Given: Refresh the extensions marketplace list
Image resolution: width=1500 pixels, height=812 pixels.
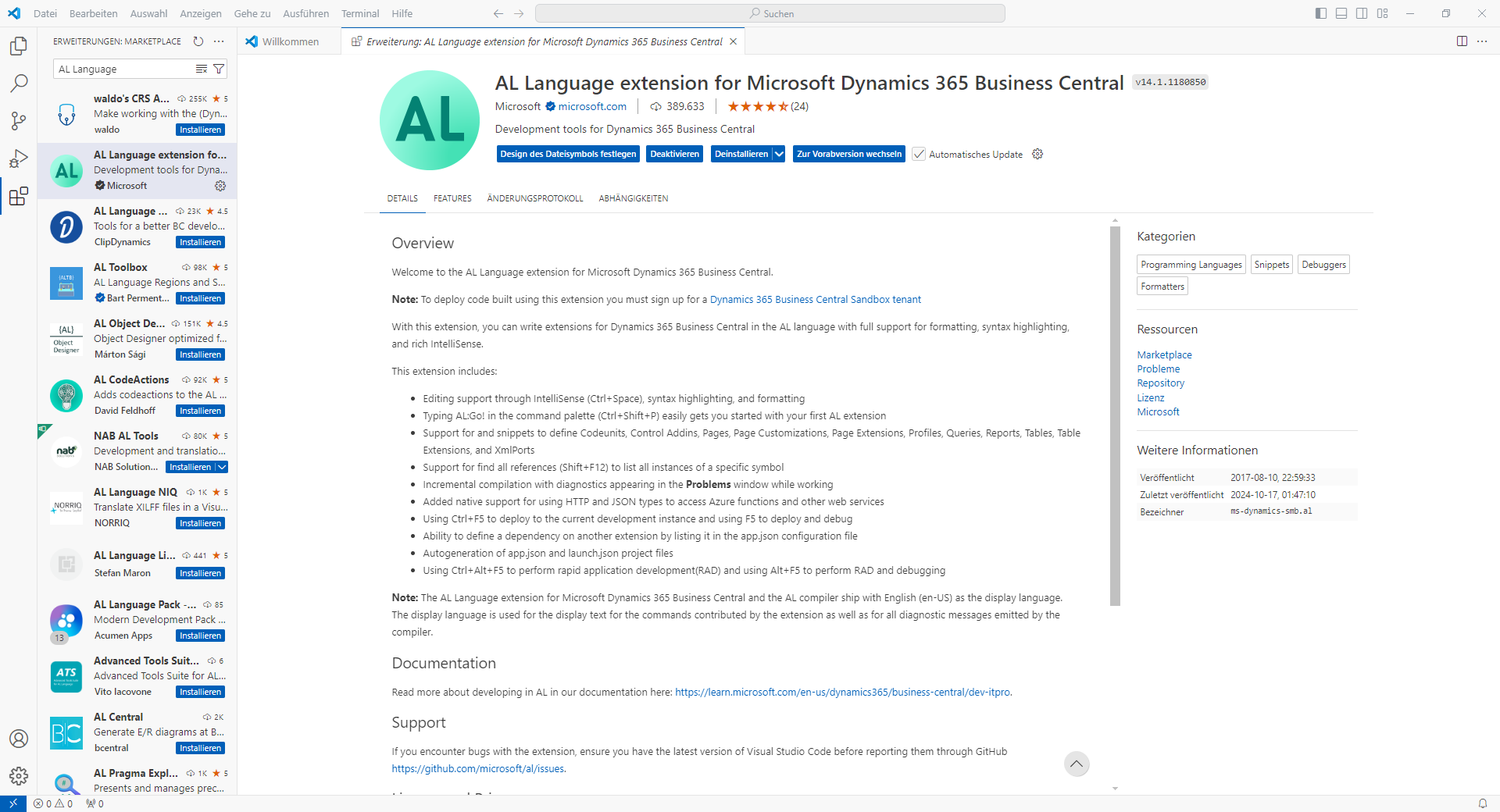Looking at the screenshot, I should [198, 41].
